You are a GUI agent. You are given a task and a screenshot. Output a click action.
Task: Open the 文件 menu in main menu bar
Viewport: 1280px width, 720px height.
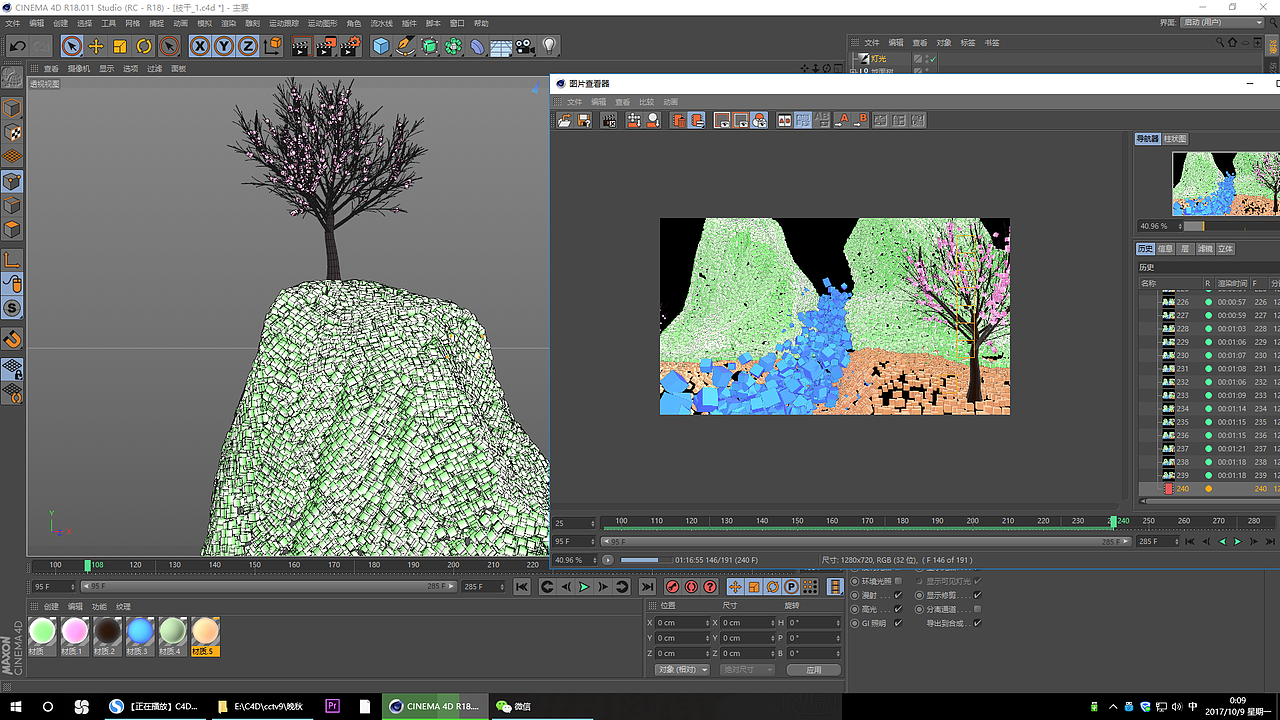coord(13,23)
